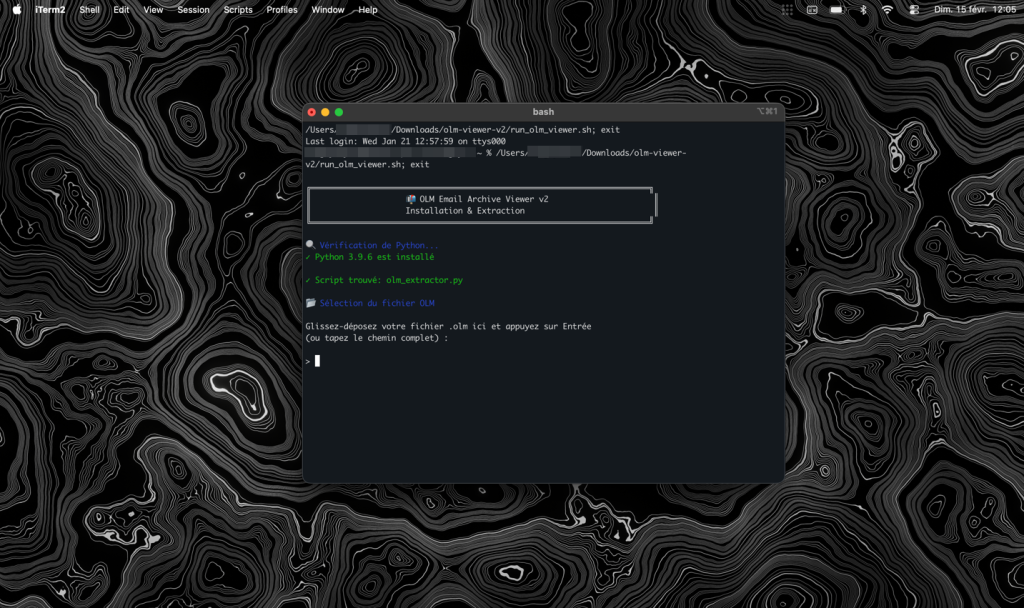Open the View menu
1024x608 pixels.
point(153,9)
